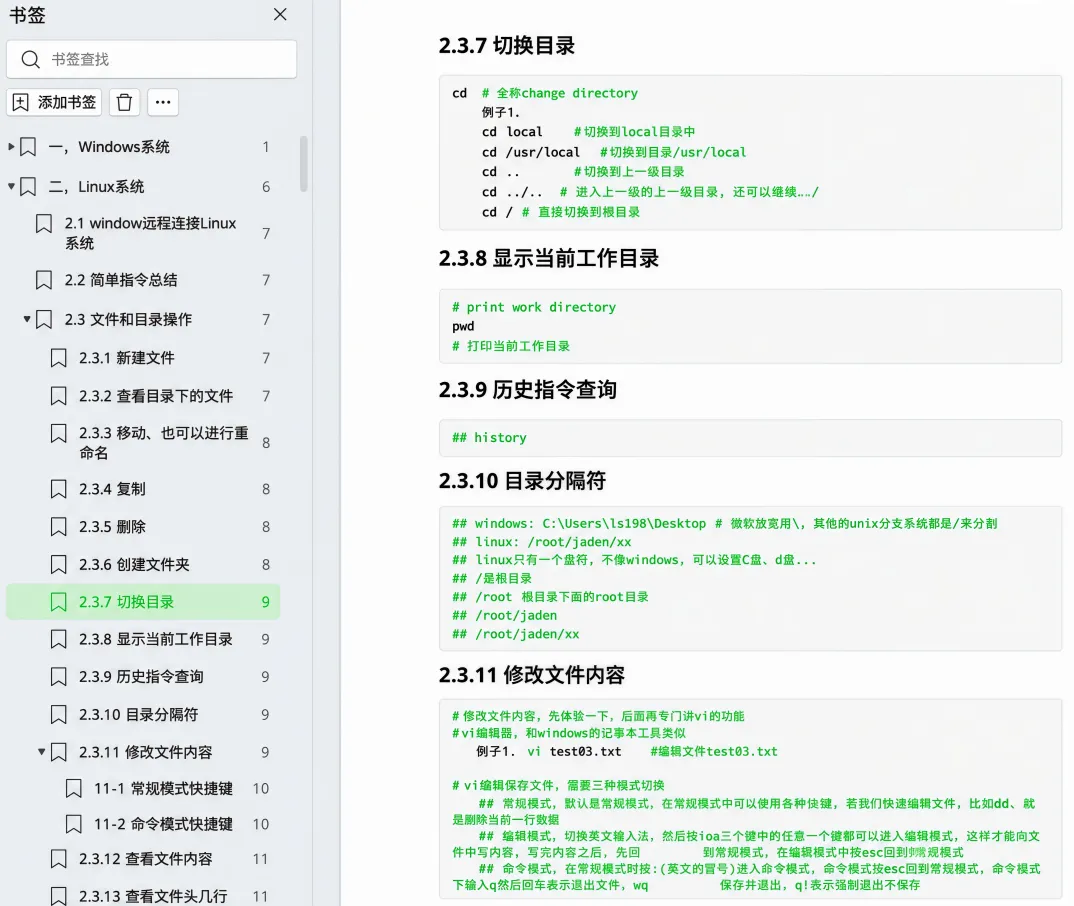Select highlighted 2.3.7 切换目录 bookmark
The image size is (1074, 906).
(144, 602)
